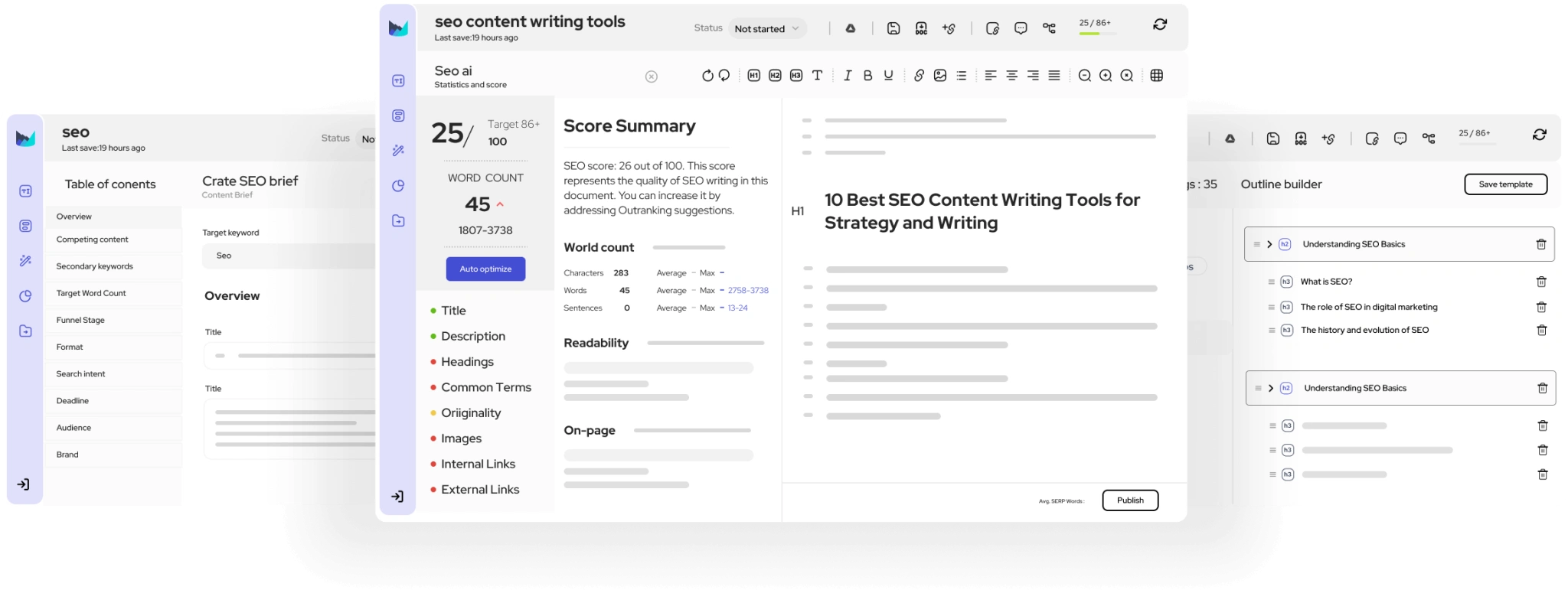This screenshot has width=1568, height=616.
Task: Click the refresh icon in the Outline builder window
Action: click(x=1540, y=135)
